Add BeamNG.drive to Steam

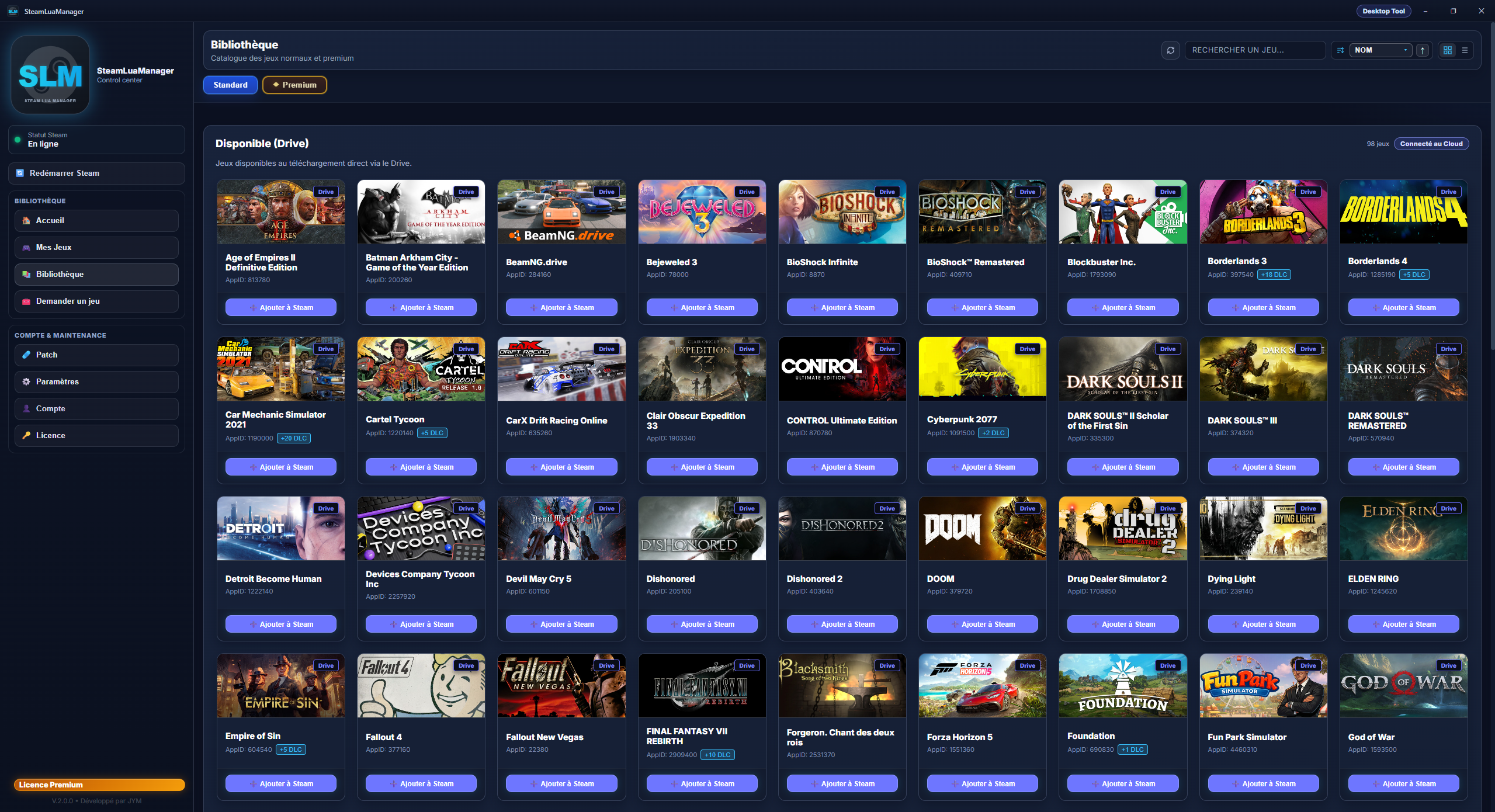coord(561,307)
